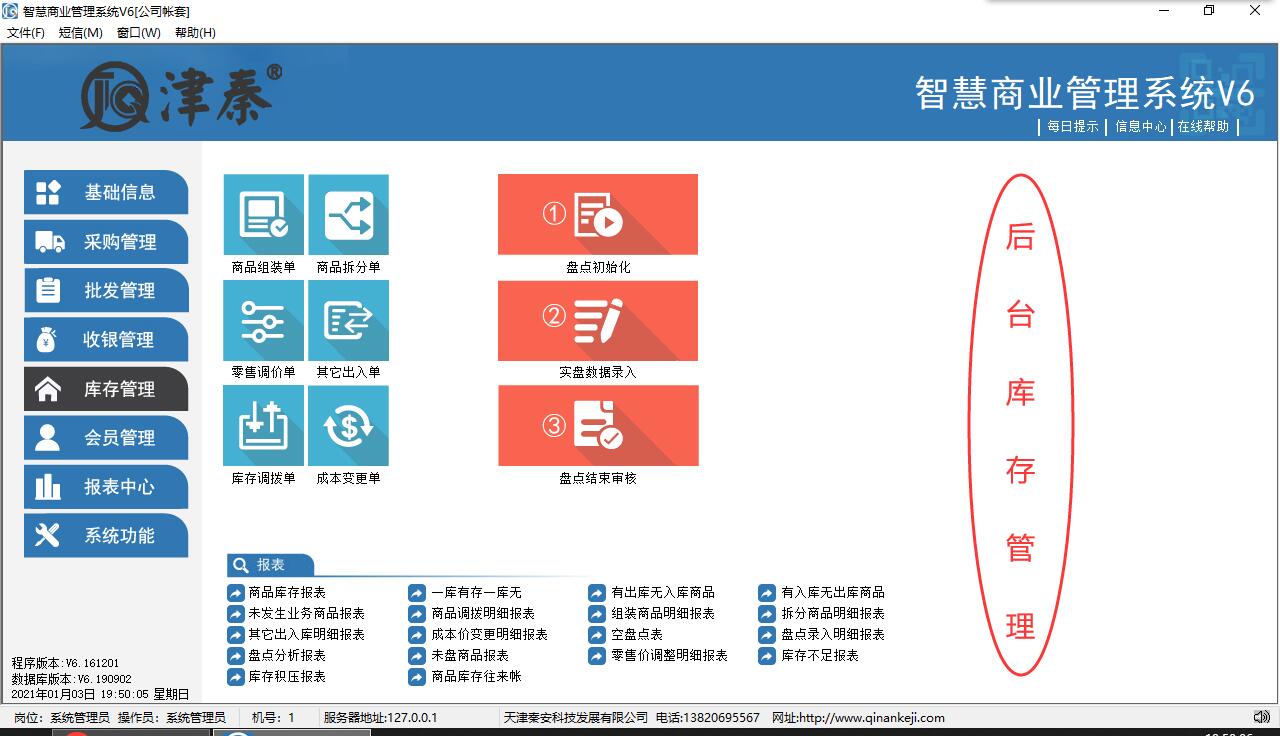Click step 3 盘点结束审核 tile
Screen dimensions: 1280x736
[x=597, y=426]
